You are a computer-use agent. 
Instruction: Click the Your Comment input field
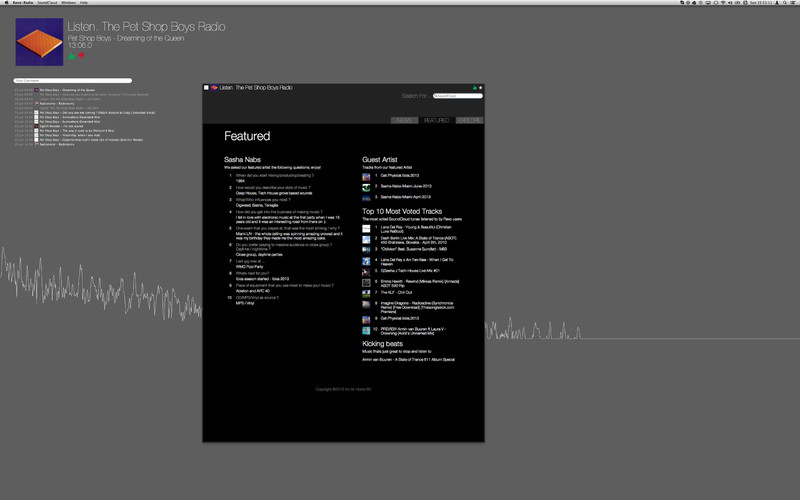click(72, 81)
